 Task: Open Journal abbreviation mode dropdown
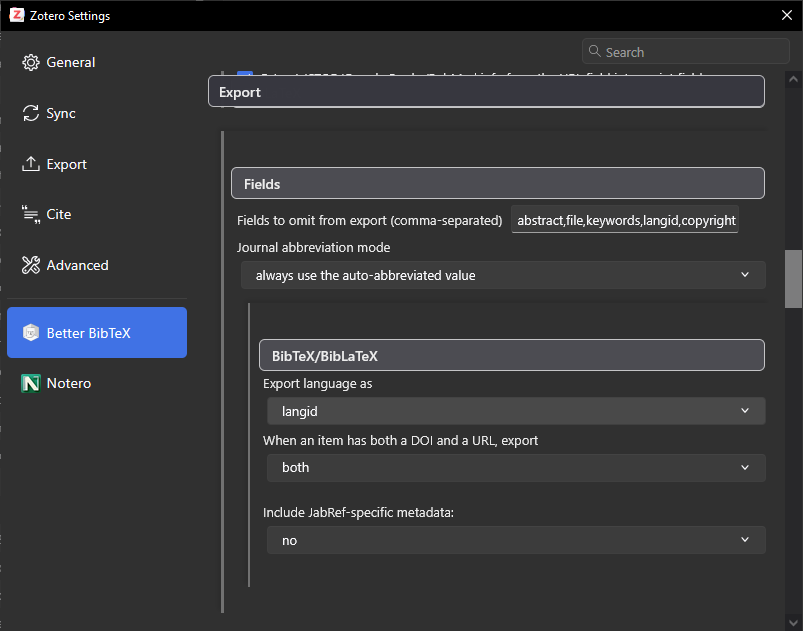(x=503, y=275)
